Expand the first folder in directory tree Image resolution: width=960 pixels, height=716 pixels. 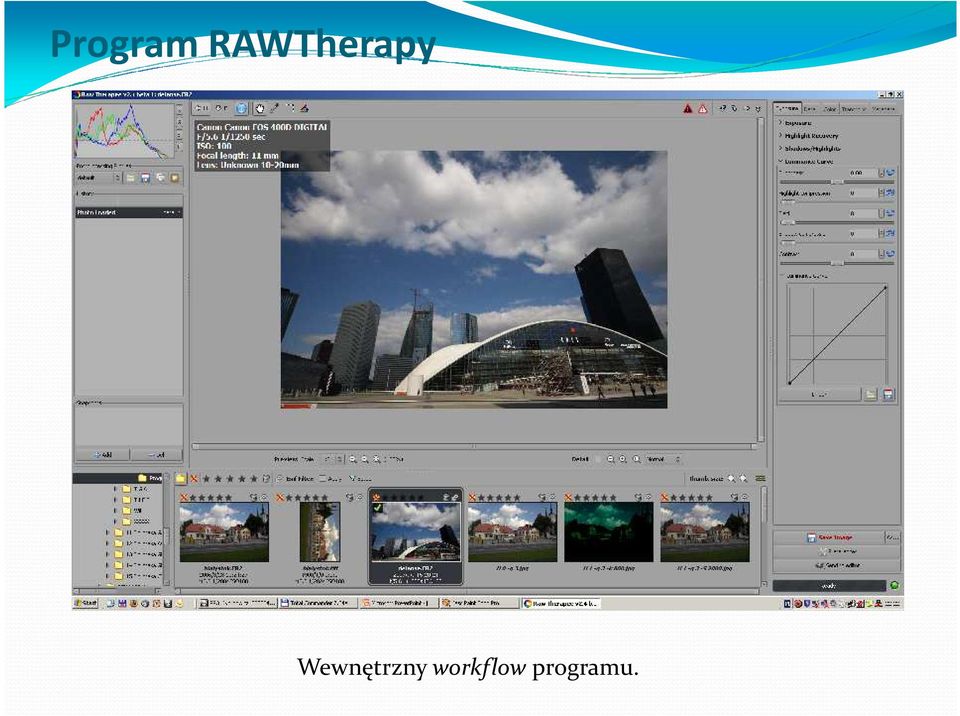[114, 489]
